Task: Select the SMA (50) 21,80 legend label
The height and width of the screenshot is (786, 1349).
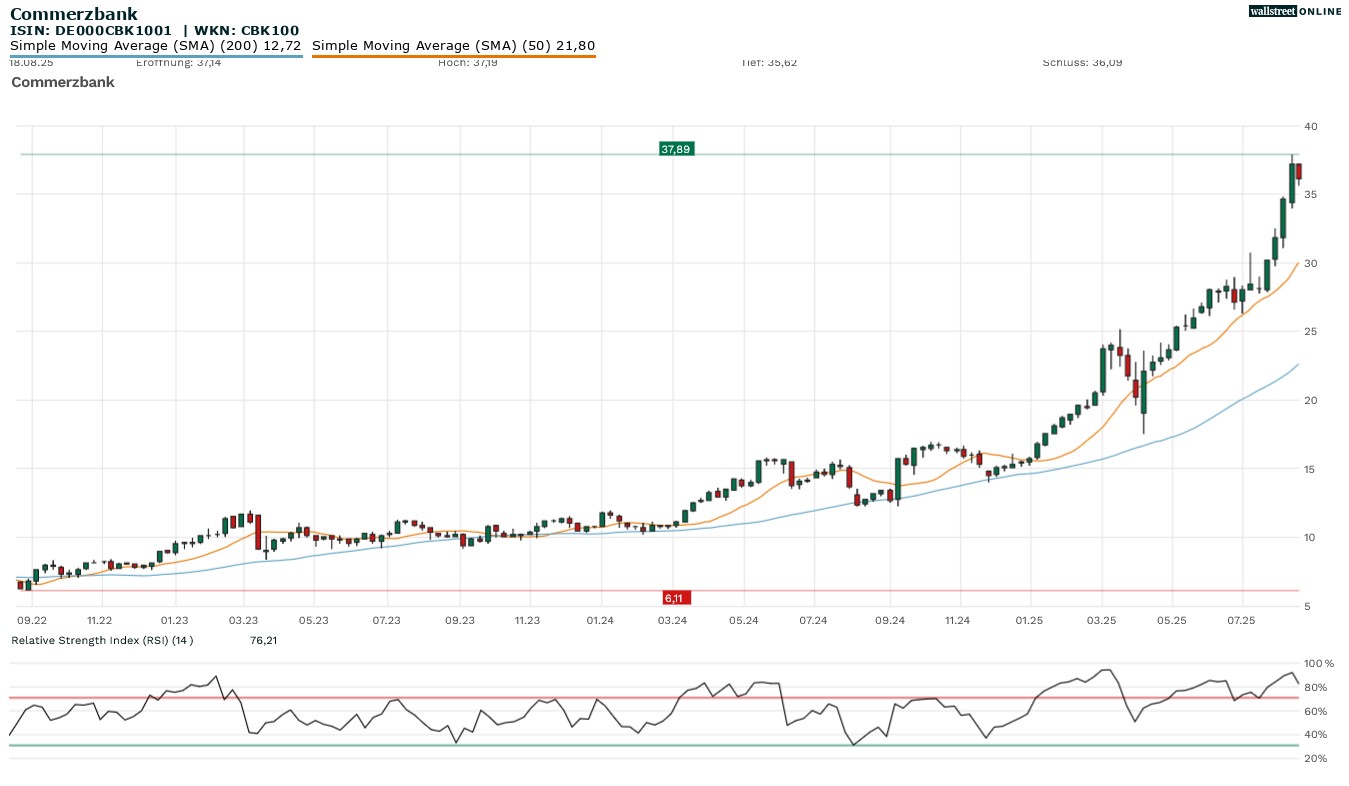Action: (454, 45)
